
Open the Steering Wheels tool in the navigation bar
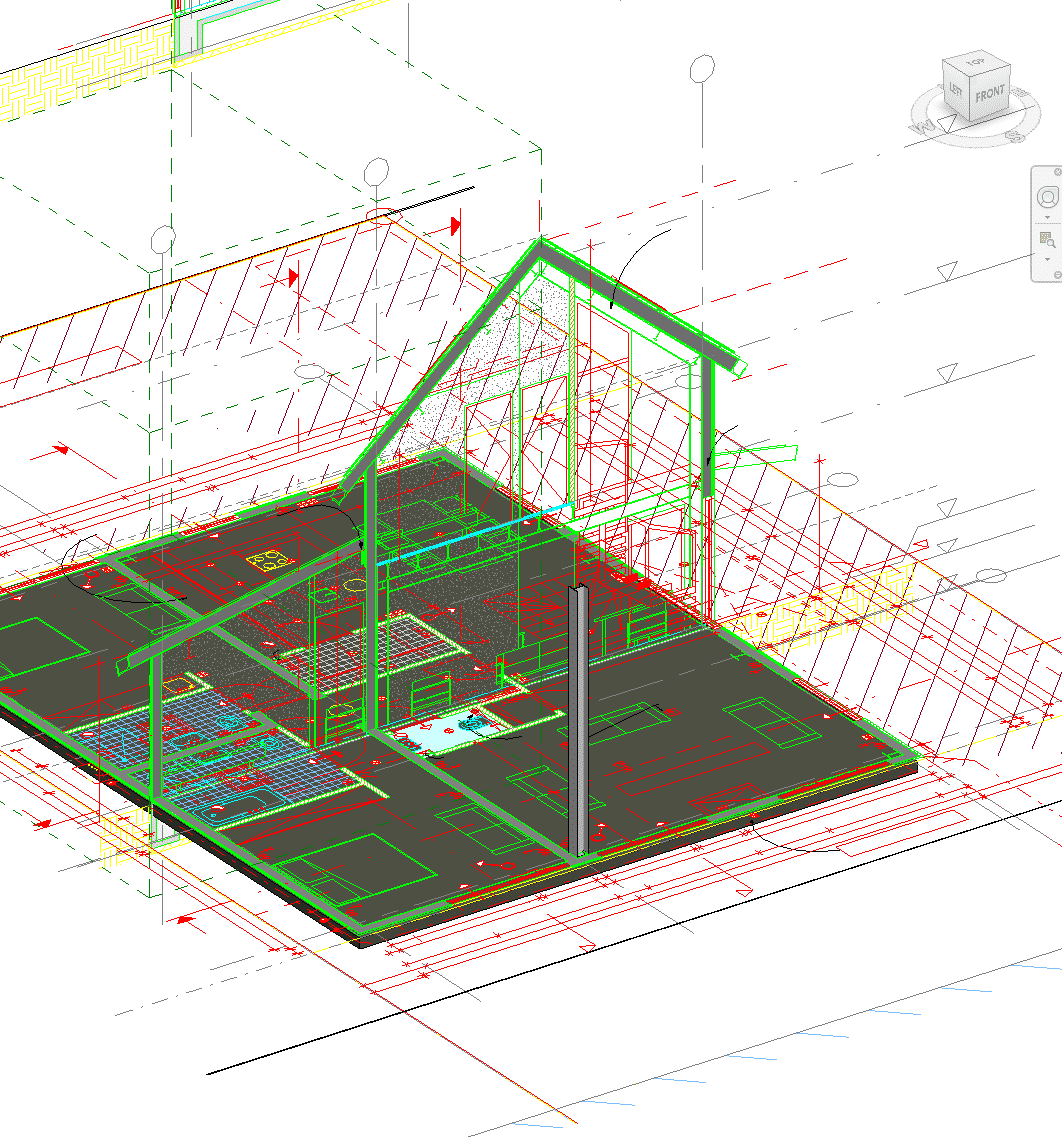1047,197
